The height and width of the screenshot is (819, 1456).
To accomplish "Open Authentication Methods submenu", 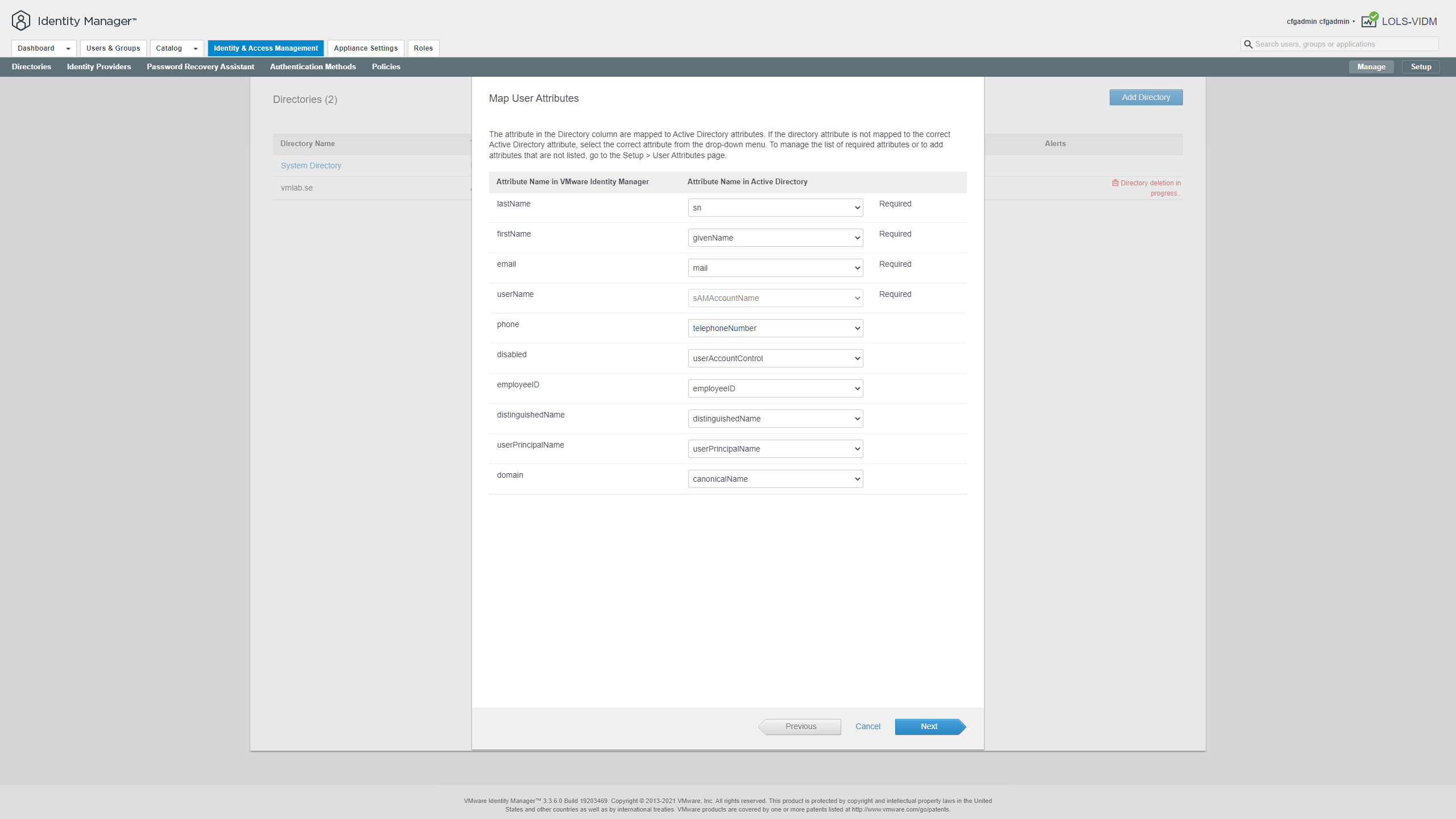I will [313, 67].
